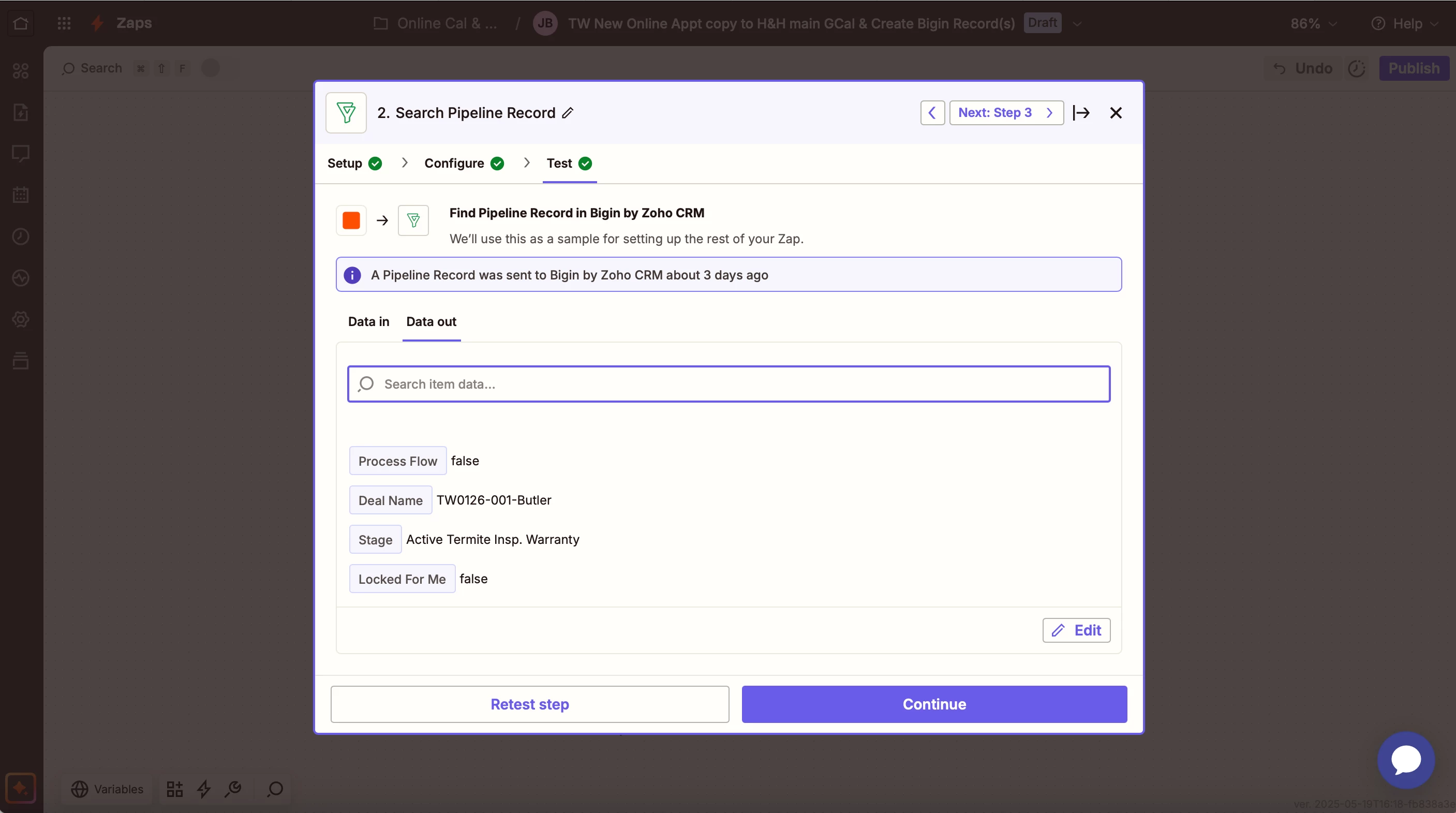Screen dimensions: 1456x813
Task: Switch to the Setup tab
Action: (x=354, y=164)
